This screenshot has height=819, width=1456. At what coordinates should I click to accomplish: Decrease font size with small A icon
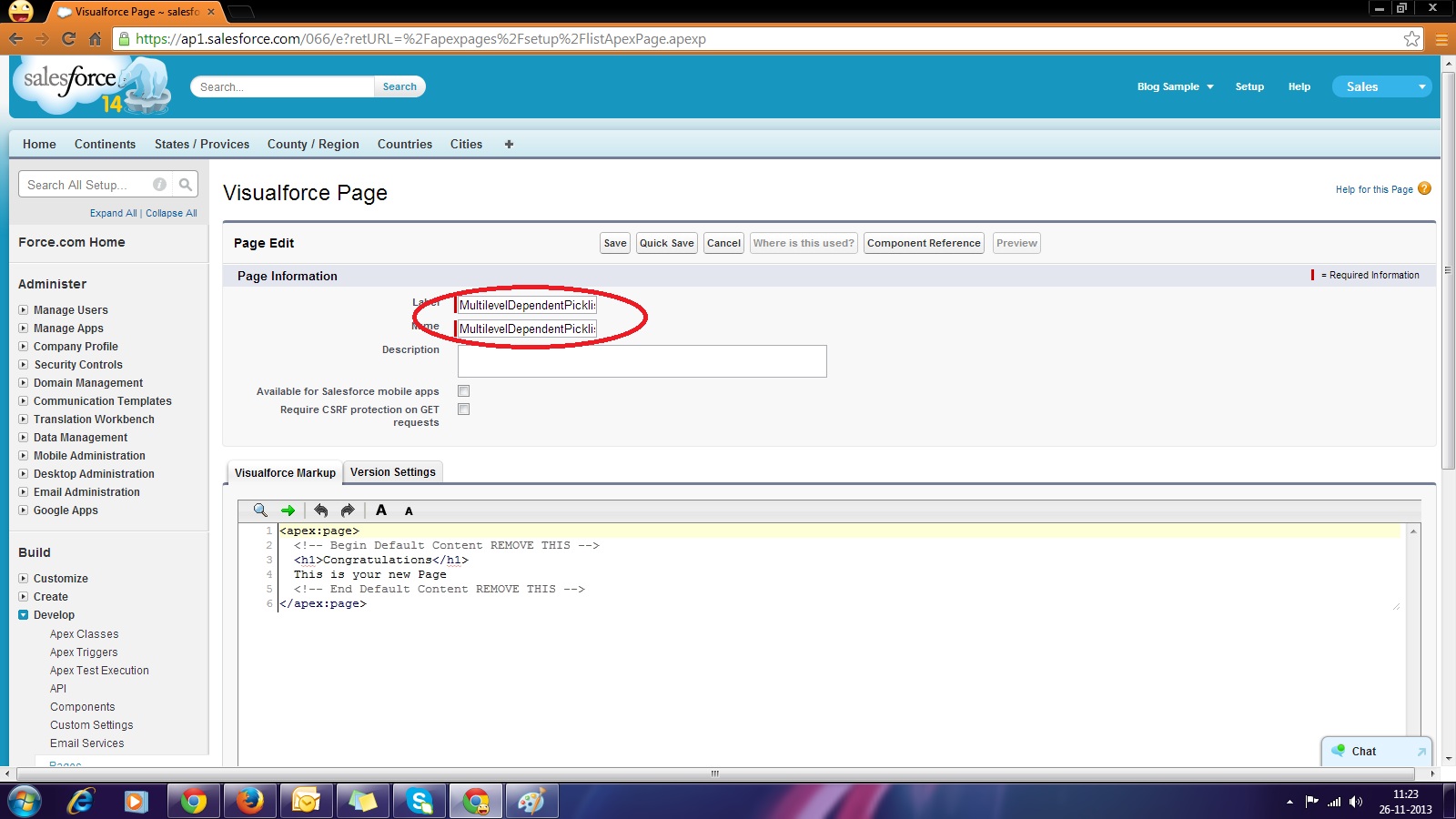coord(409,511)
